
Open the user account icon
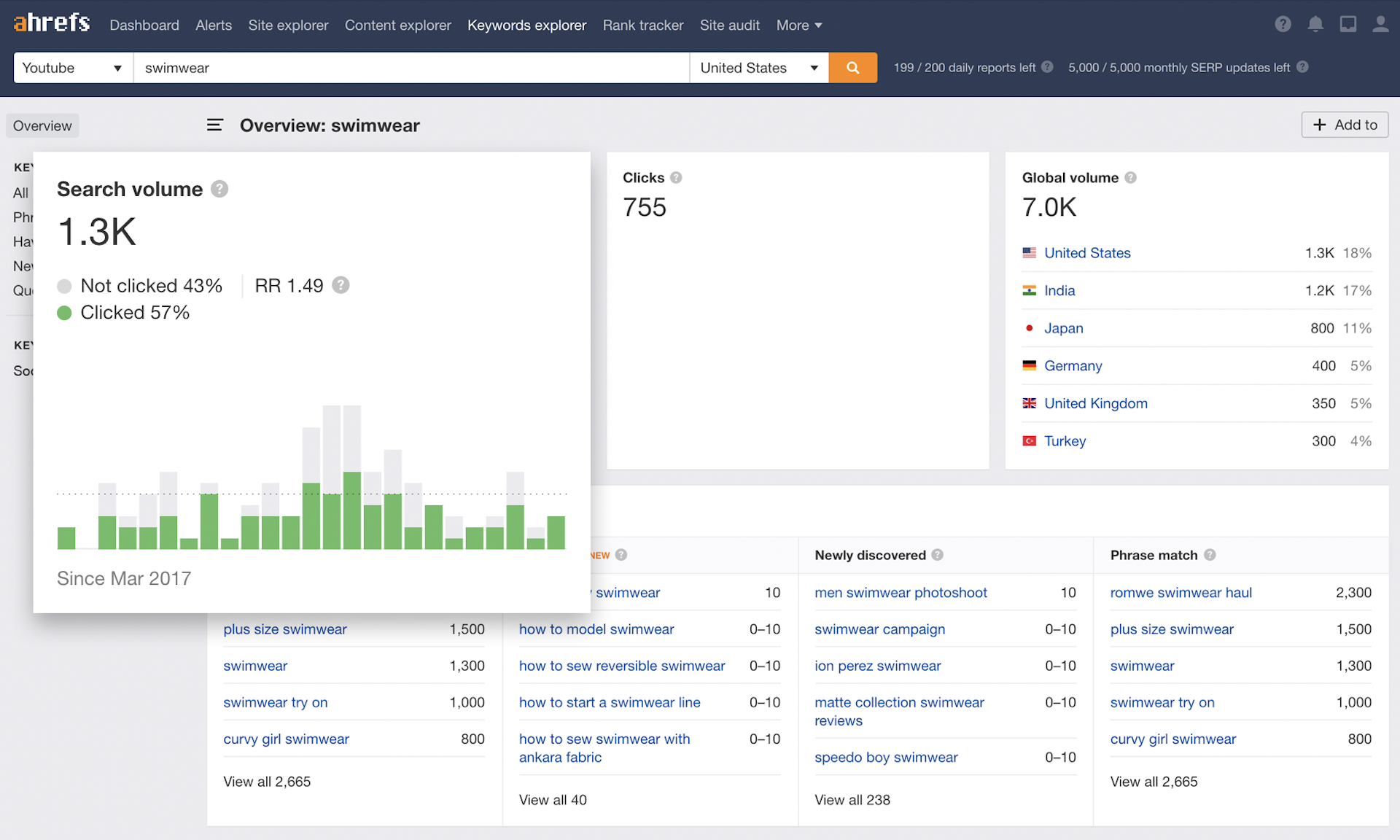click(x=1380, y=25)
